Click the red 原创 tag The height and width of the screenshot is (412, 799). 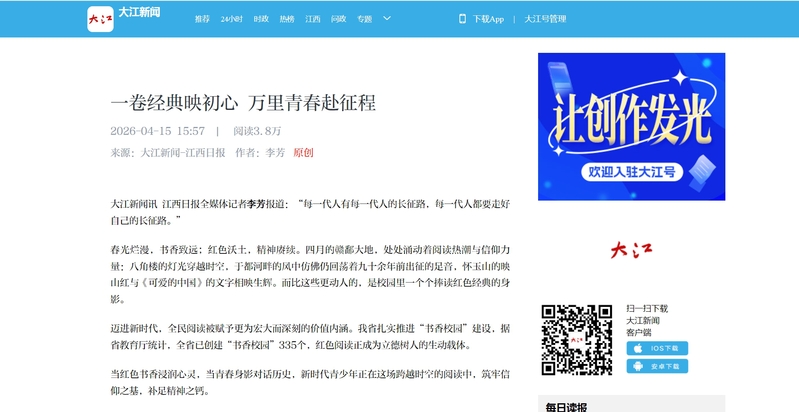[x=303, y=153]
